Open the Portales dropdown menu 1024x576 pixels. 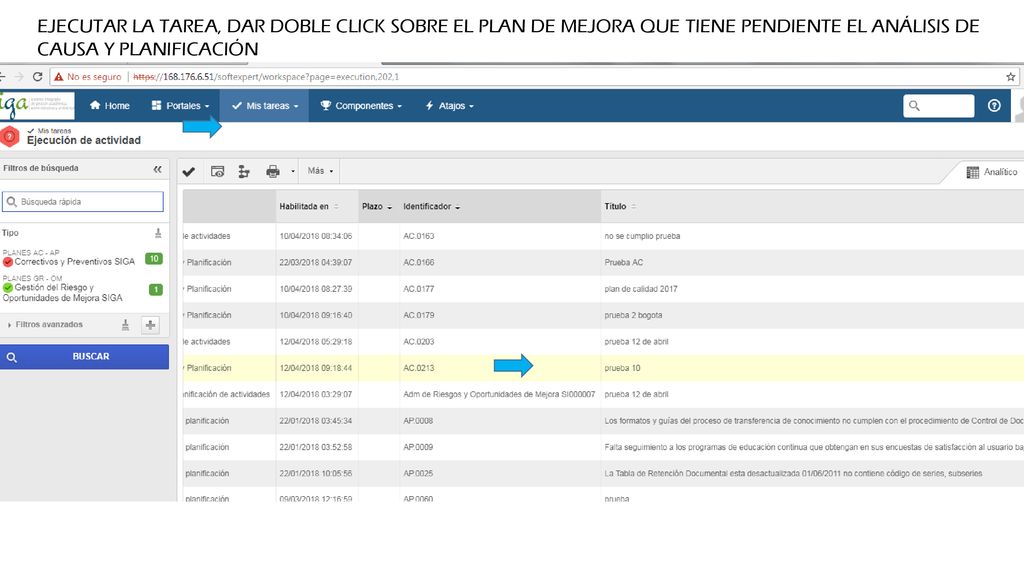180,106
